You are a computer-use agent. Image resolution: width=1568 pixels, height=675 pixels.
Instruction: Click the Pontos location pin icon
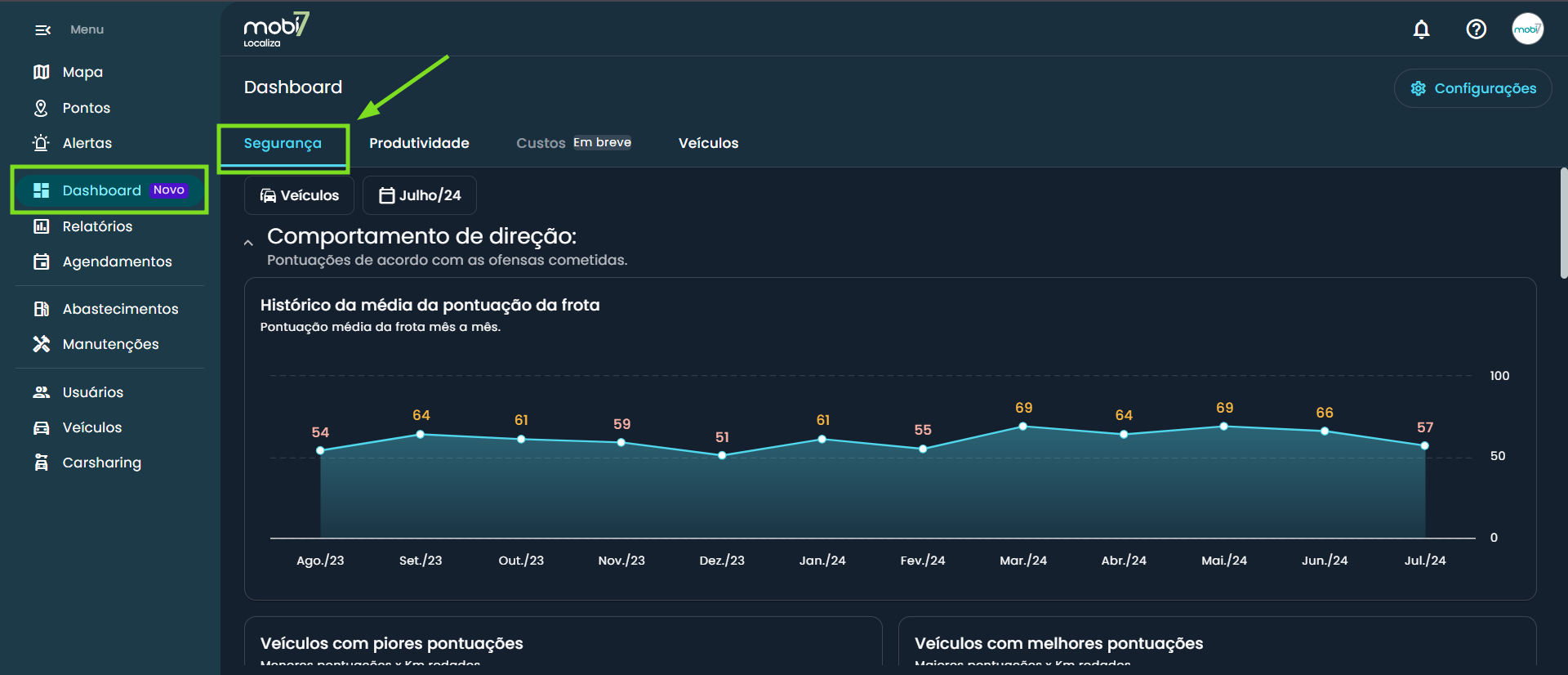click(41, 108)
